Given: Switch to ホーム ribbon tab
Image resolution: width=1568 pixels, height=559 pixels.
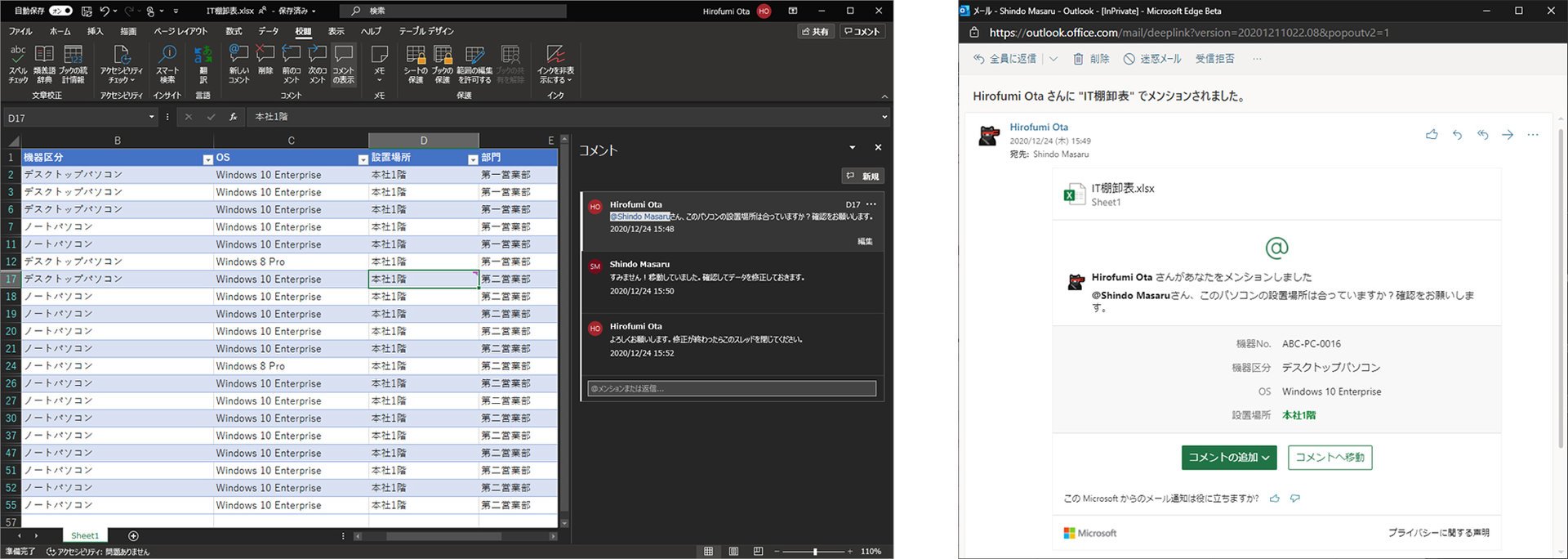Looking at the screenshot, I should click(60, 31).
